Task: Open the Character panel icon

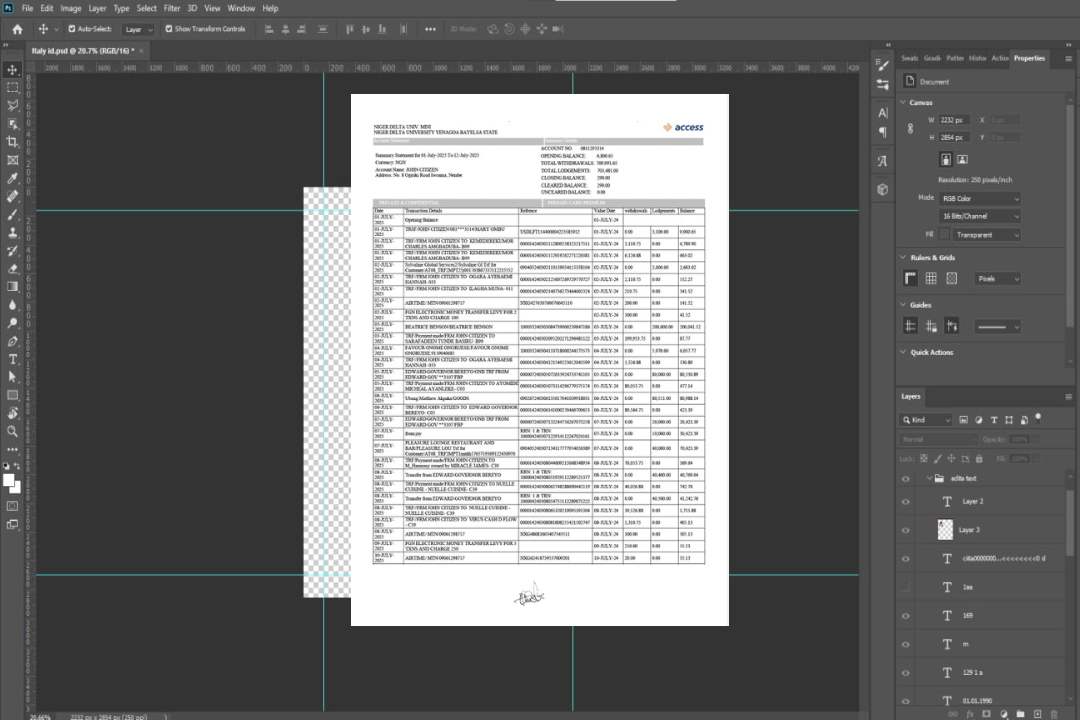Action: pos(883,112)
